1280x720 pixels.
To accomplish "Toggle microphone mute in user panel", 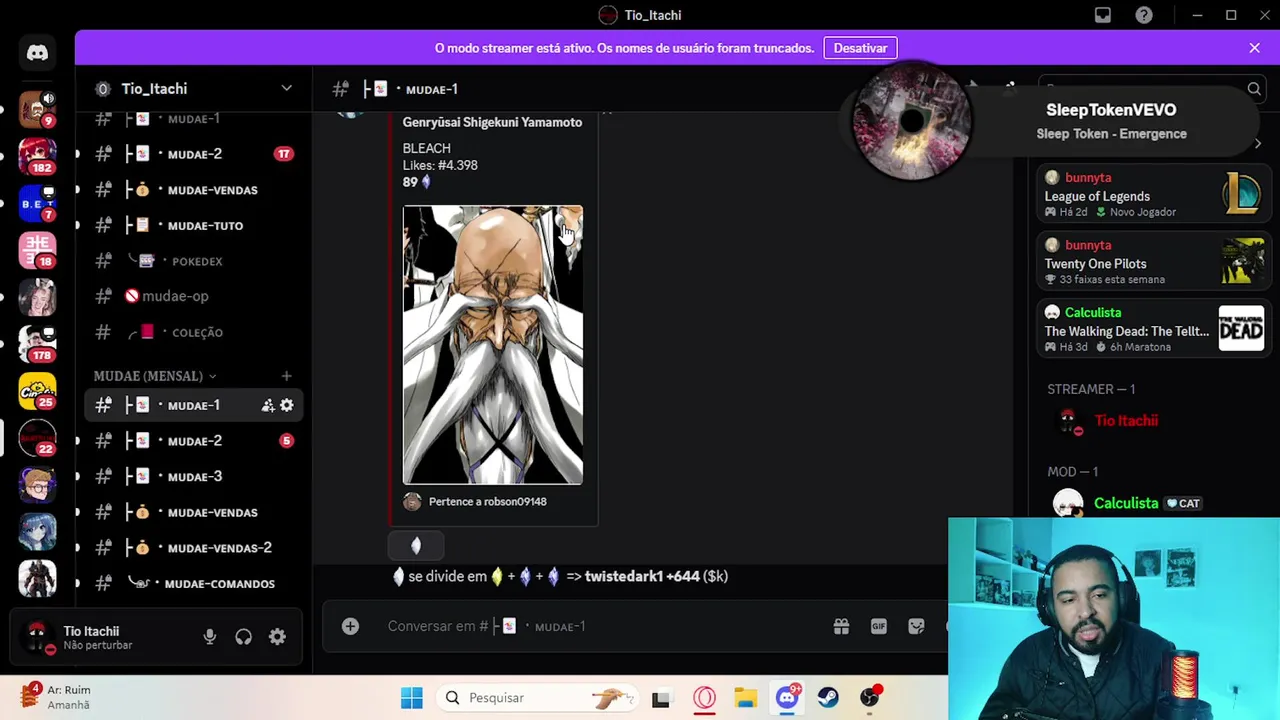I will pos(209,637).
